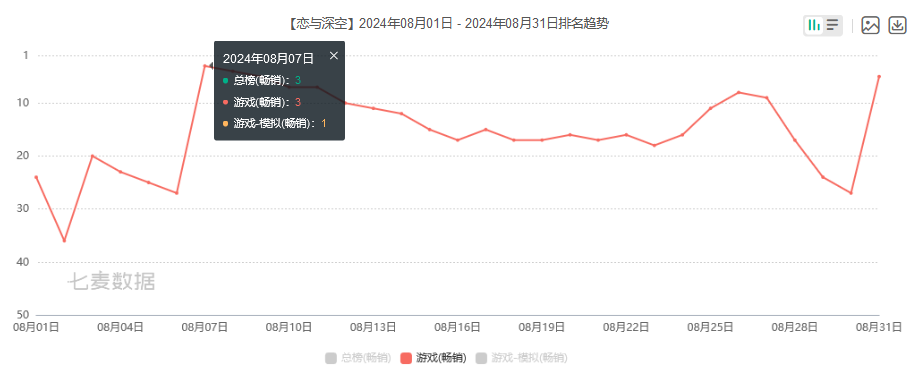The image size is (918, 381).
Task: Click the 08月30日 dip data point
Action: click(x=851, y=193)
